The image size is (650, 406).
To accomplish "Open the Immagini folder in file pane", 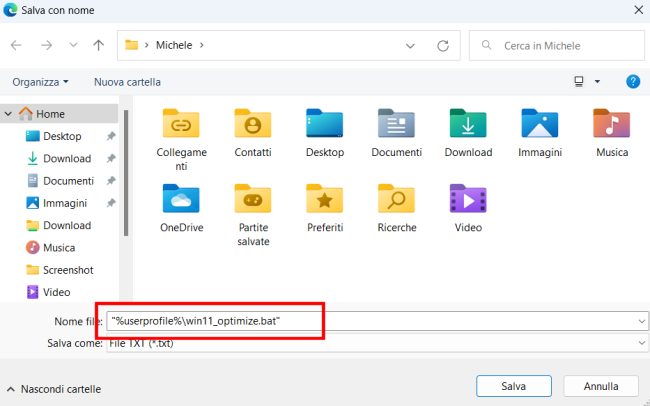I will 540,133.
